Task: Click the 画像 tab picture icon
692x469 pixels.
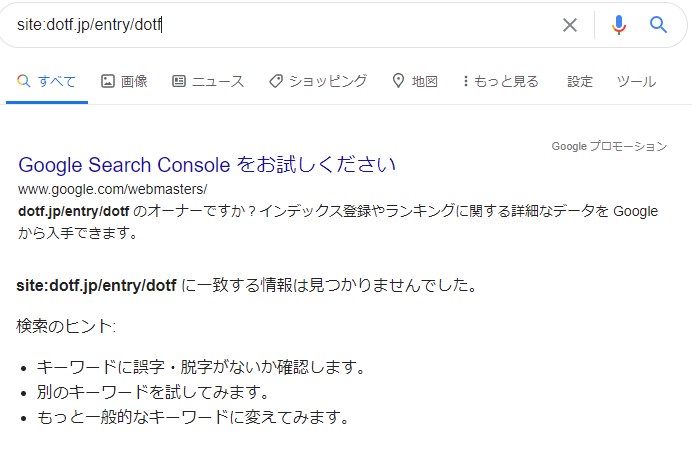Action: [x=108, y=81]
